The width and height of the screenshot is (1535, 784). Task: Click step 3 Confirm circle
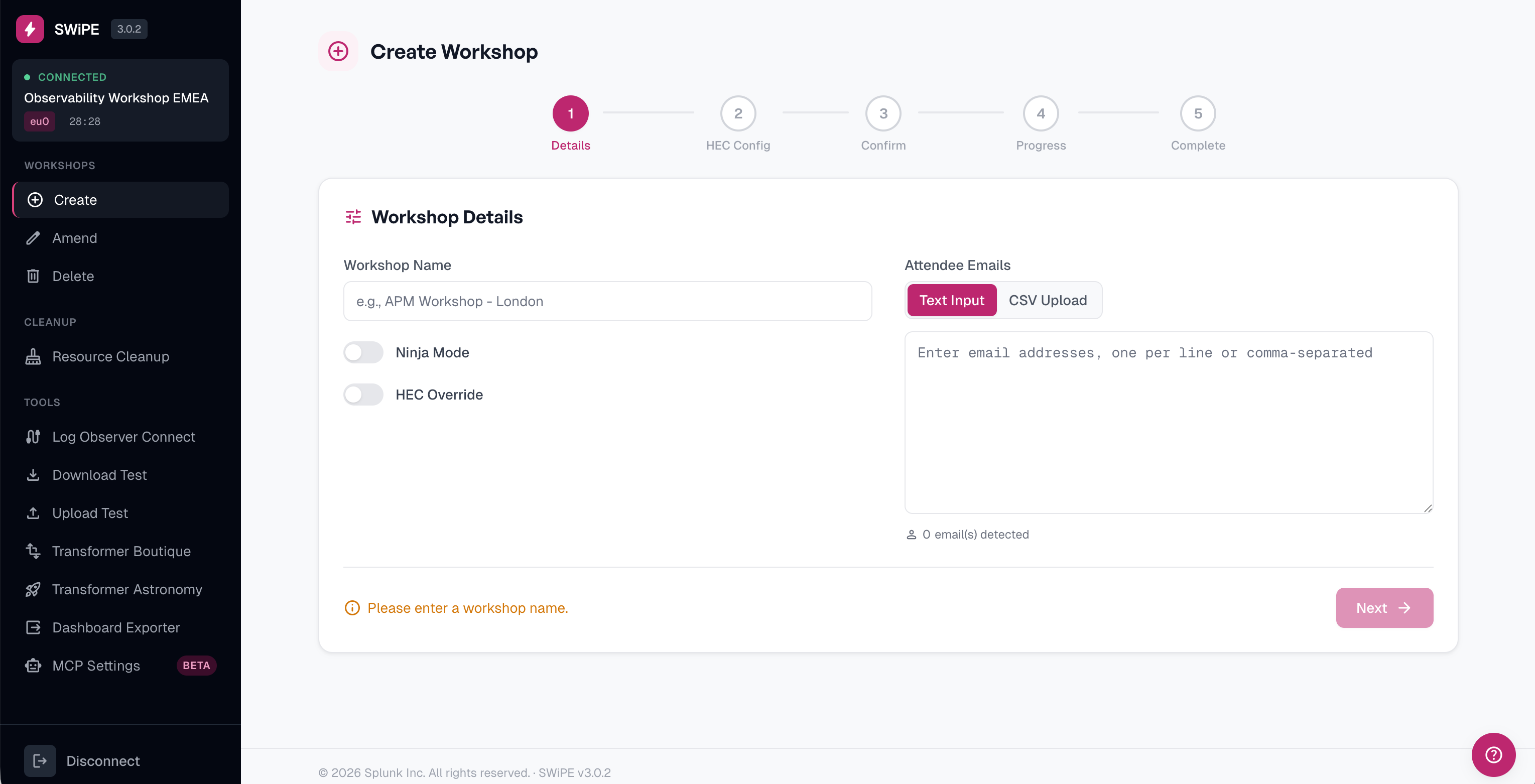coord(883,113)
